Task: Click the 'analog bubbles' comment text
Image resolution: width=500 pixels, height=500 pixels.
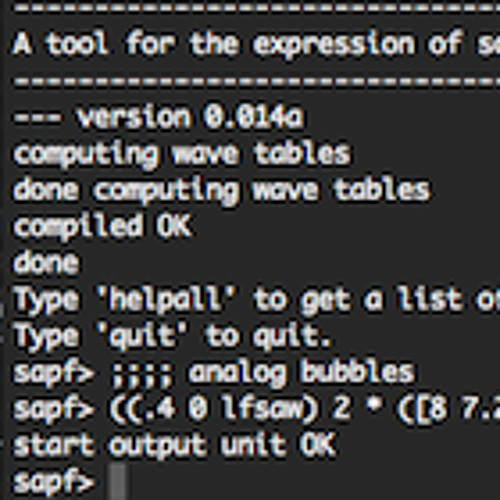Action: click(302, 372)
